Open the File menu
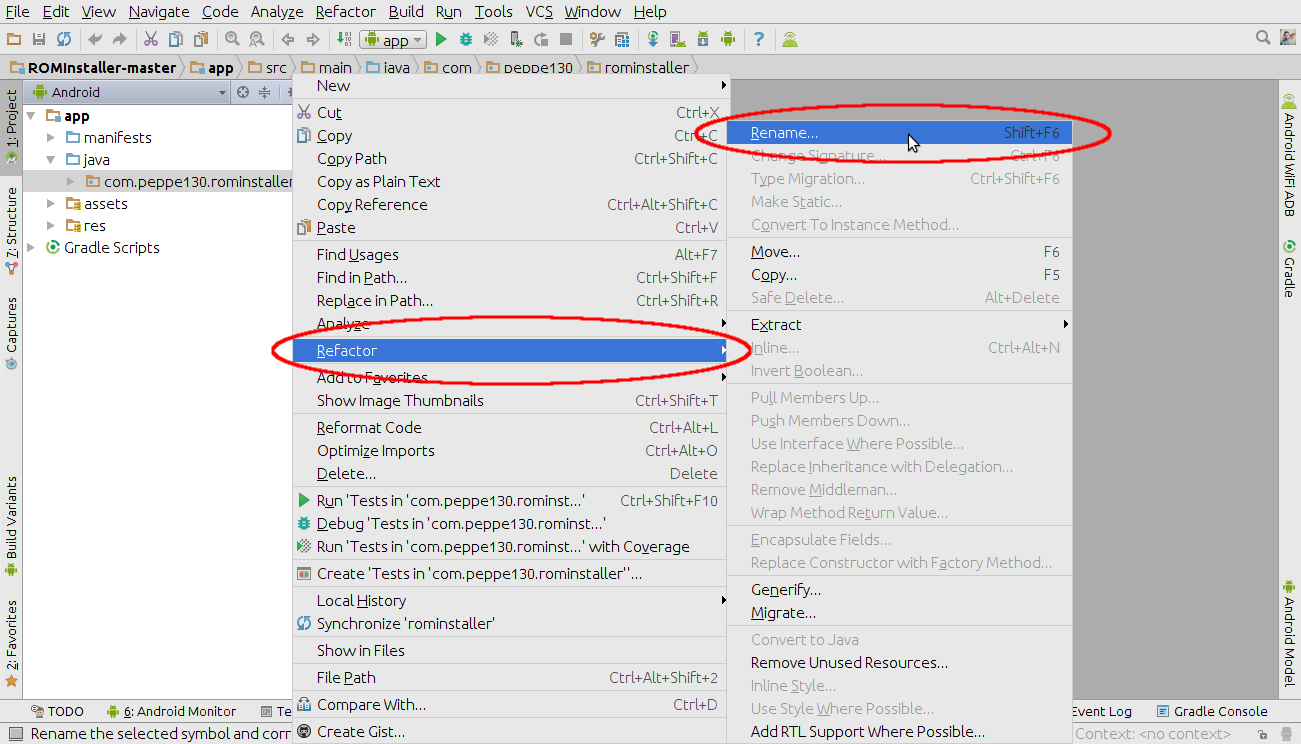Screen dimensions: 1301x744 tap(17, 12)
